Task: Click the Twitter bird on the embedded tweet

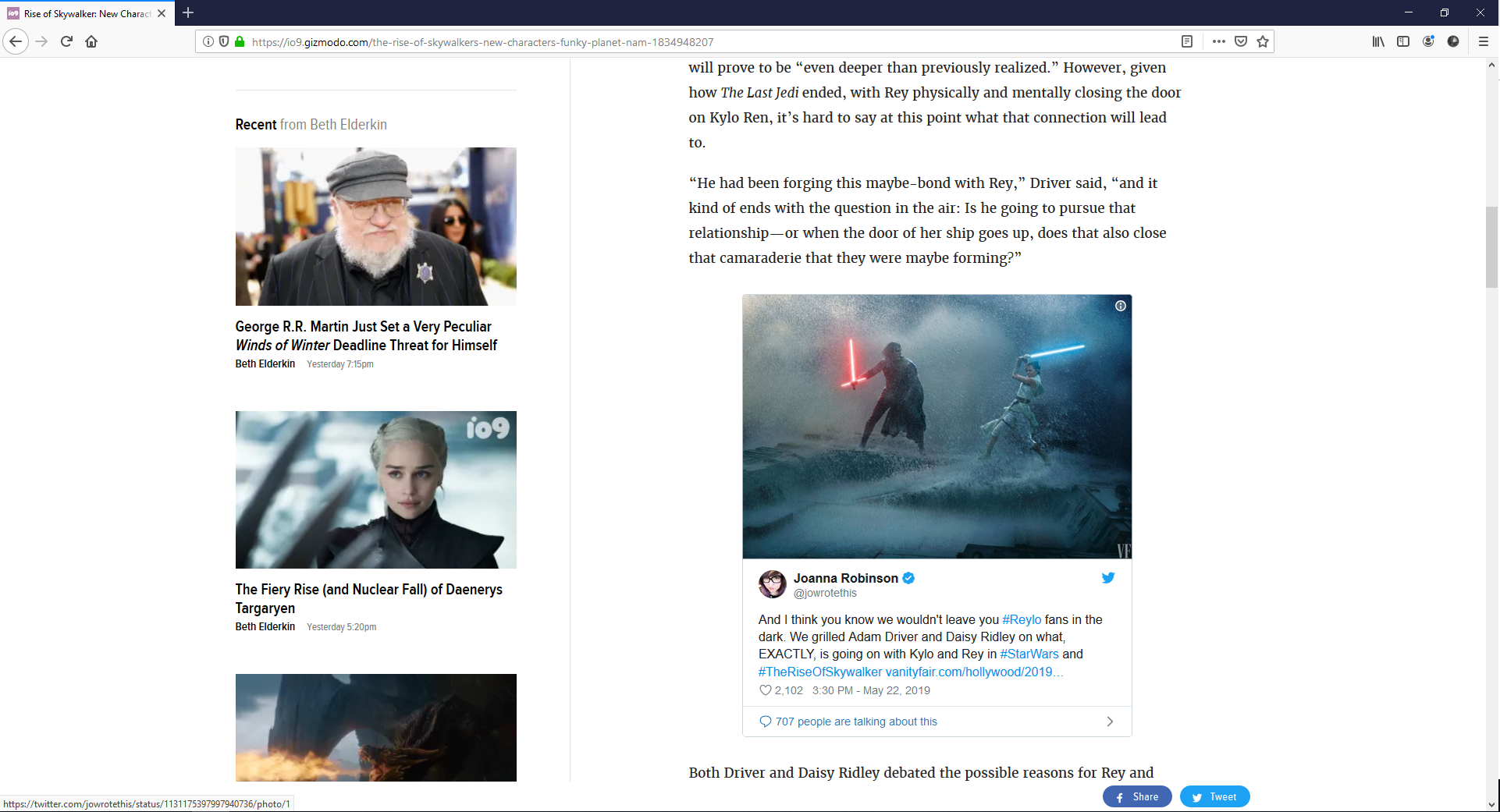Action: 1107,577
